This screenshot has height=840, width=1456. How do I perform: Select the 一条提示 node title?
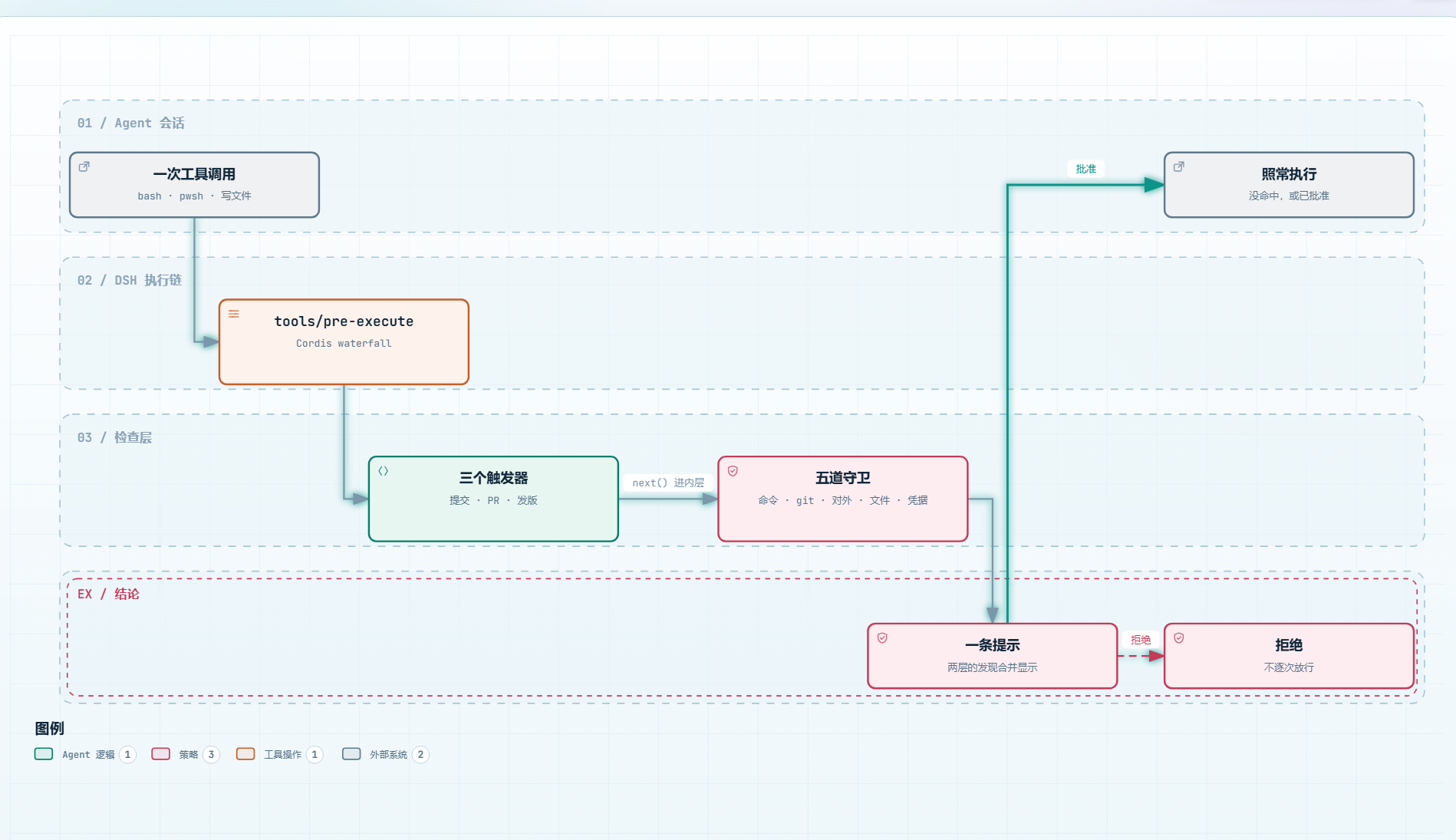click(992, 645)
